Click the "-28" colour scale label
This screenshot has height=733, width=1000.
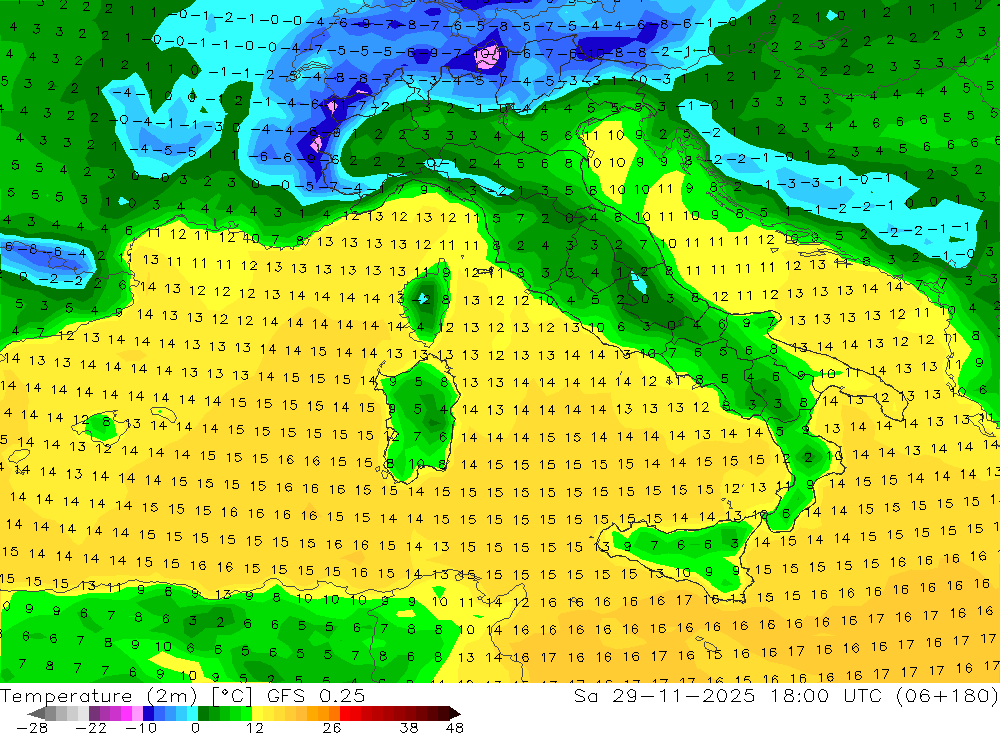click(31, 727)
